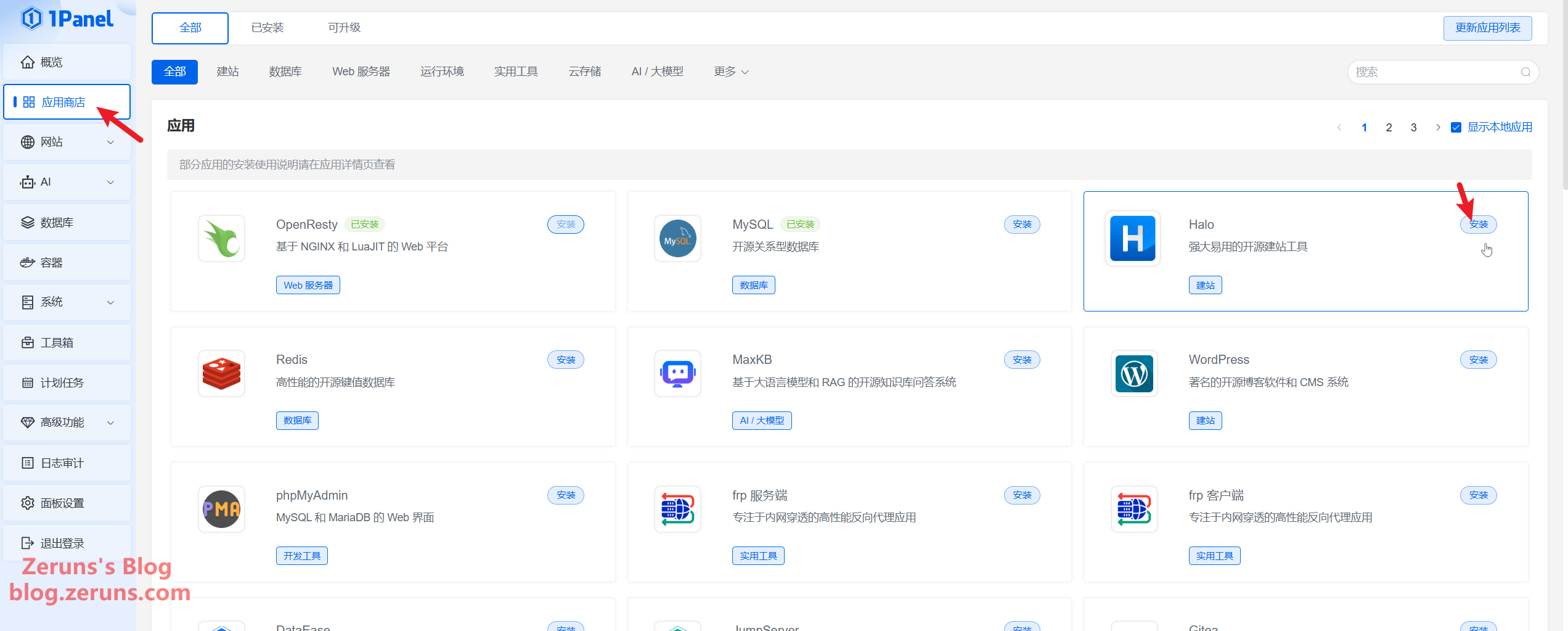Click the 计划任务 calendar icon
Viewport: 1568px width, 631px height.
click(x=27, y=383)
